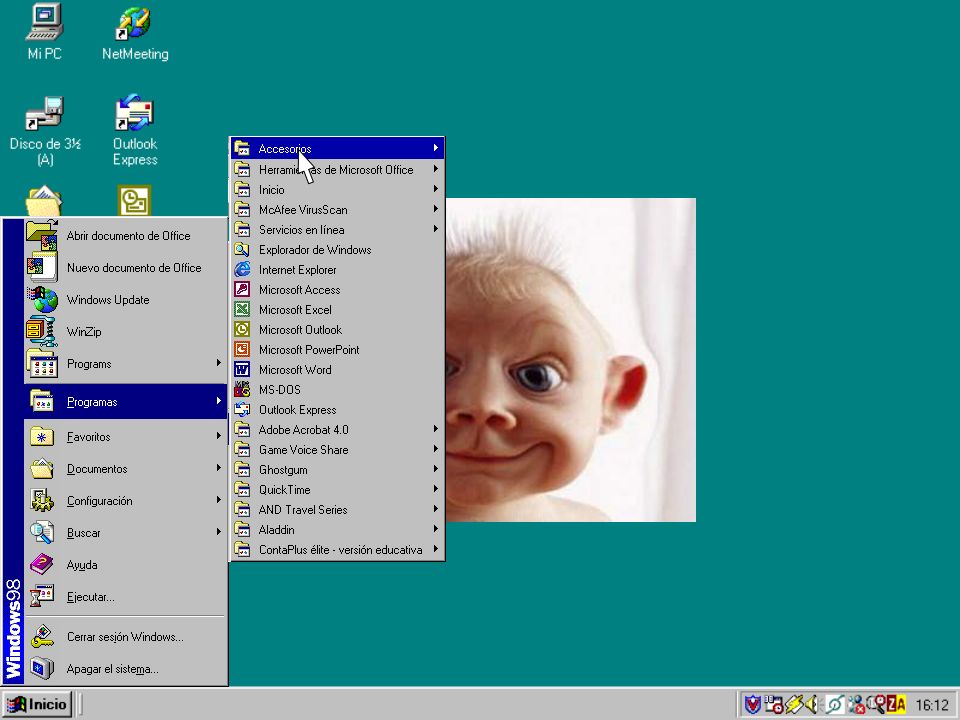960x720 pixels.
Task: Open the ZoneAlarm ZA tray icon
Action: 896,705
